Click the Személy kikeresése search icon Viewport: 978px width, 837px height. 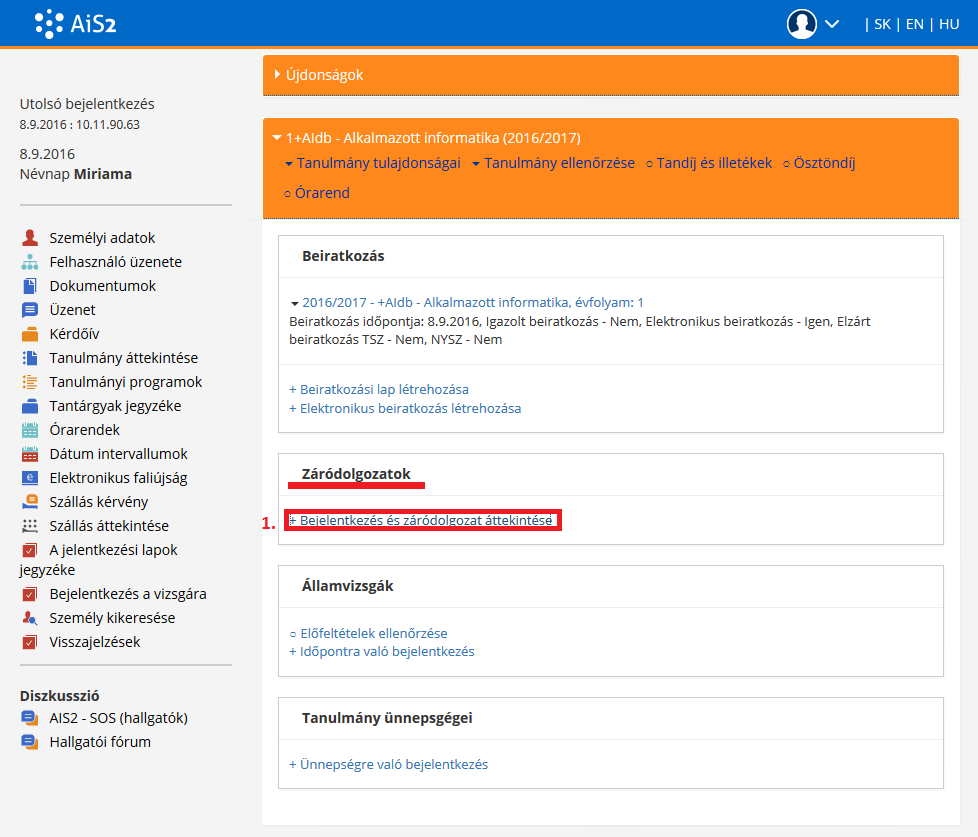(x=29, y=618)
